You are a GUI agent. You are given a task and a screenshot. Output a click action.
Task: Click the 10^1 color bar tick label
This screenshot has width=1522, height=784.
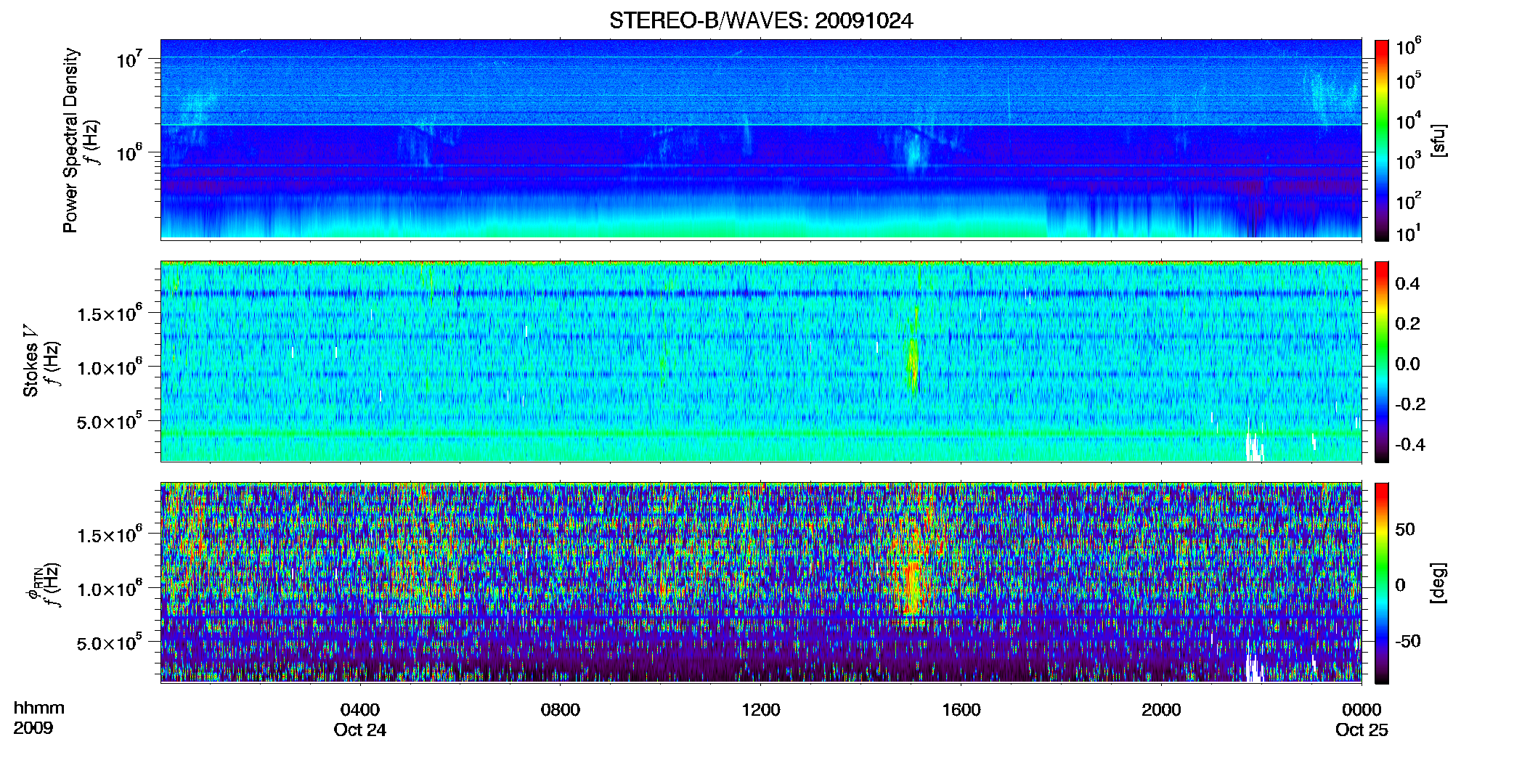(1409, 234)
